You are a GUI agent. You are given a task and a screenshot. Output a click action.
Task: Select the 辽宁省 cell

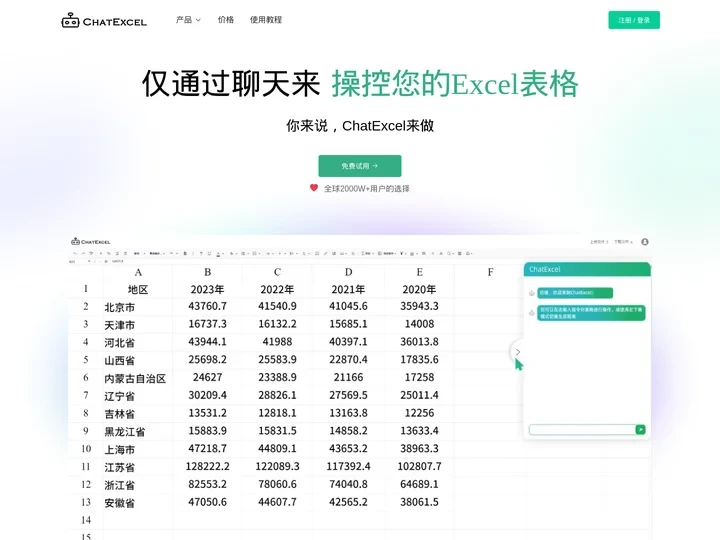(x=138, y=396)
